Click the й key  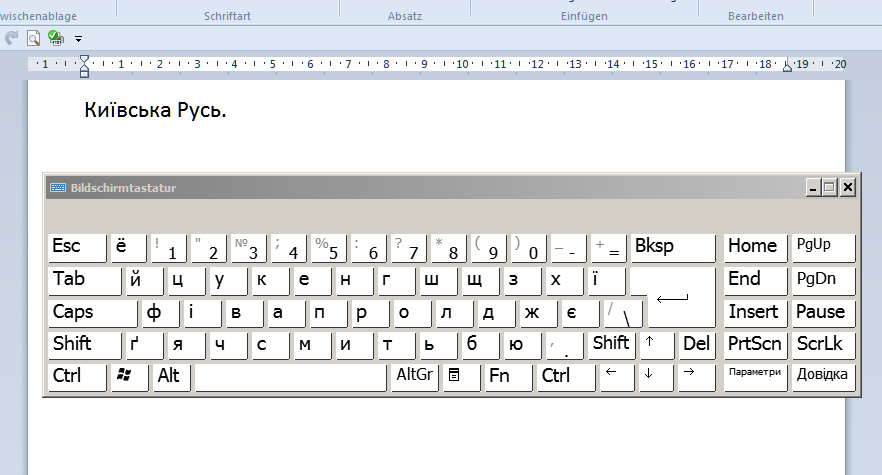point(144,281)
